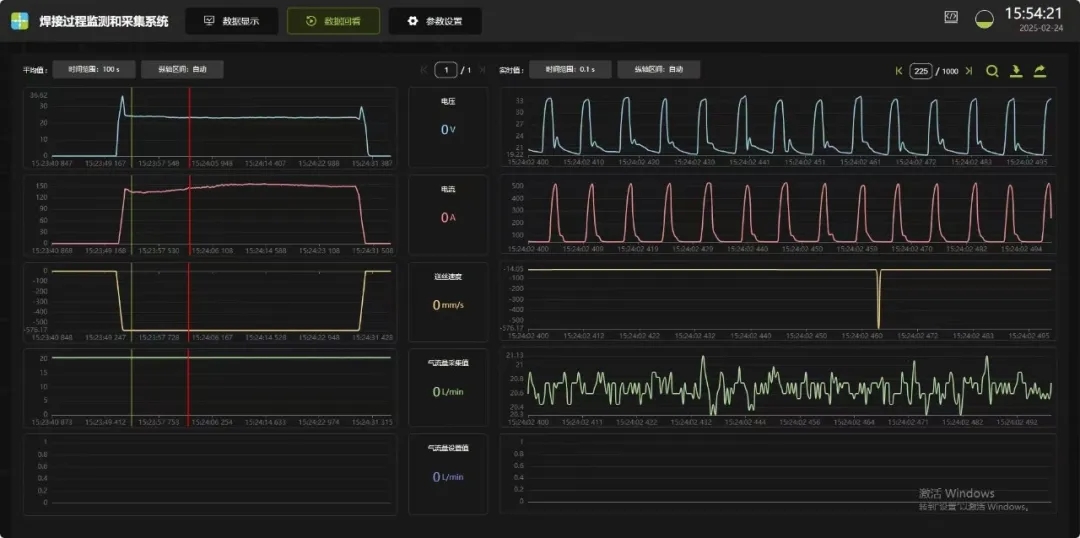
Task: Switch to 数据回看 tab
Action: tap(333, 21)
